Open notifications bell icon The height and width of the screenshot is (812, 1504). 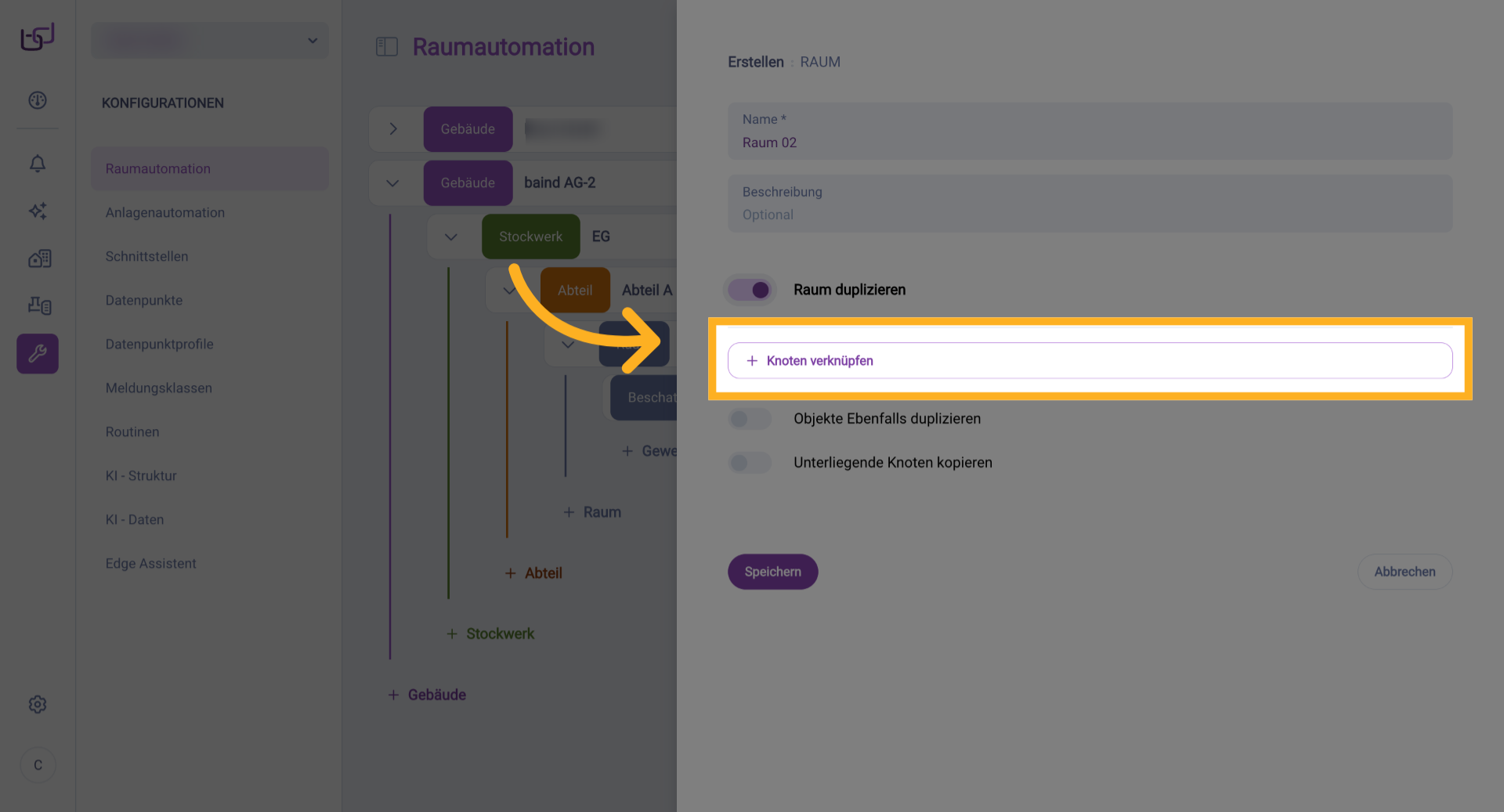(38, 164)
